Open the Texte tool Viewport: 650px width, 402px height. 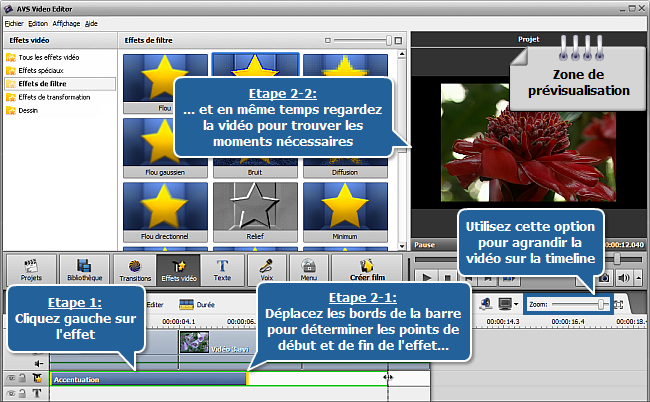222,270
